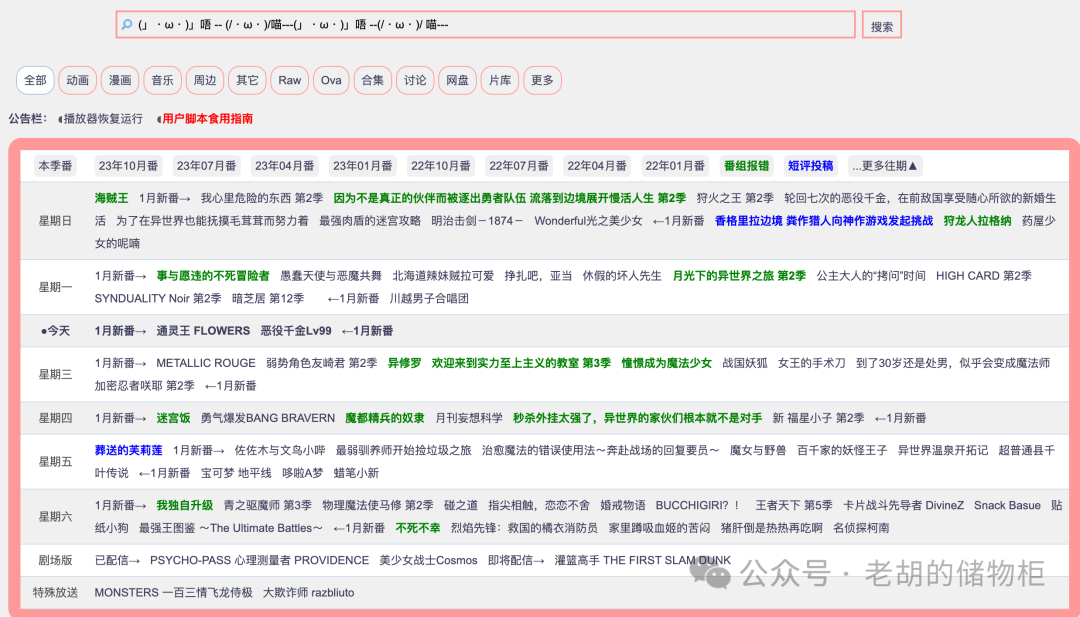Open 葬送的芙莉莲 link
This screenshot has height=617, width=1080.
click(x=129, y=450)
